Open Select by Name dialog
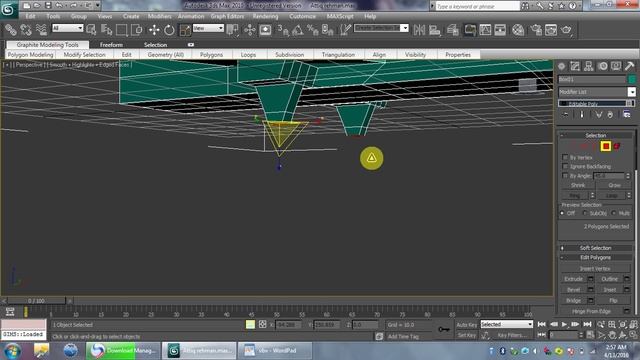 [x=107, y=30]
